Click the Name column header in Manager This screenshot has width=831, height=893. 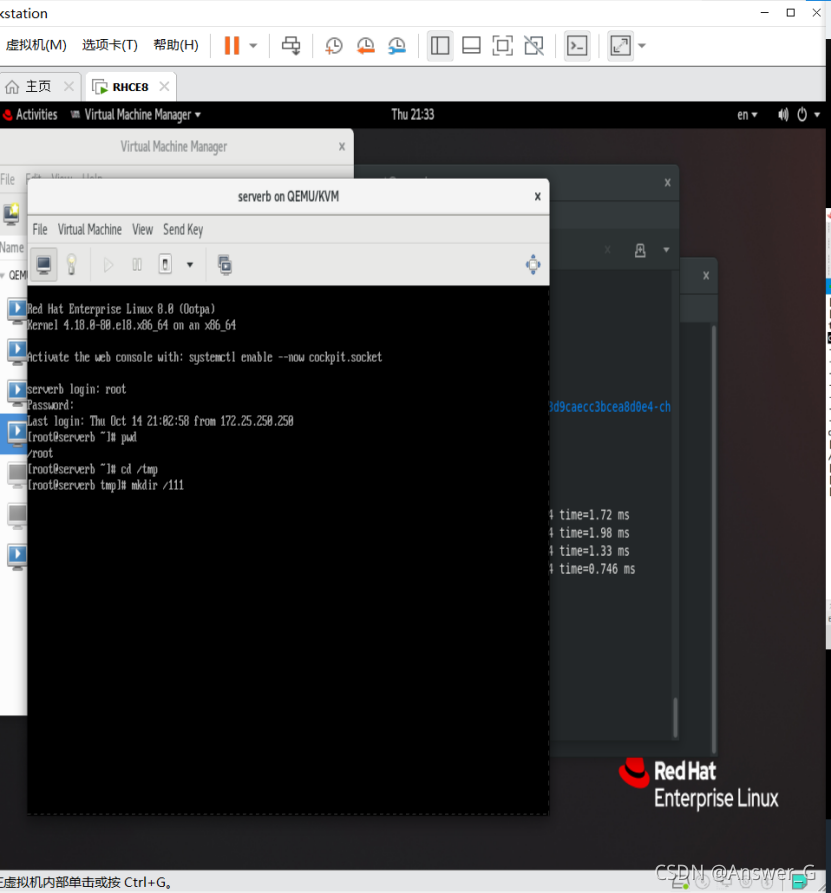pyautogui.click(x=12, y=248)
